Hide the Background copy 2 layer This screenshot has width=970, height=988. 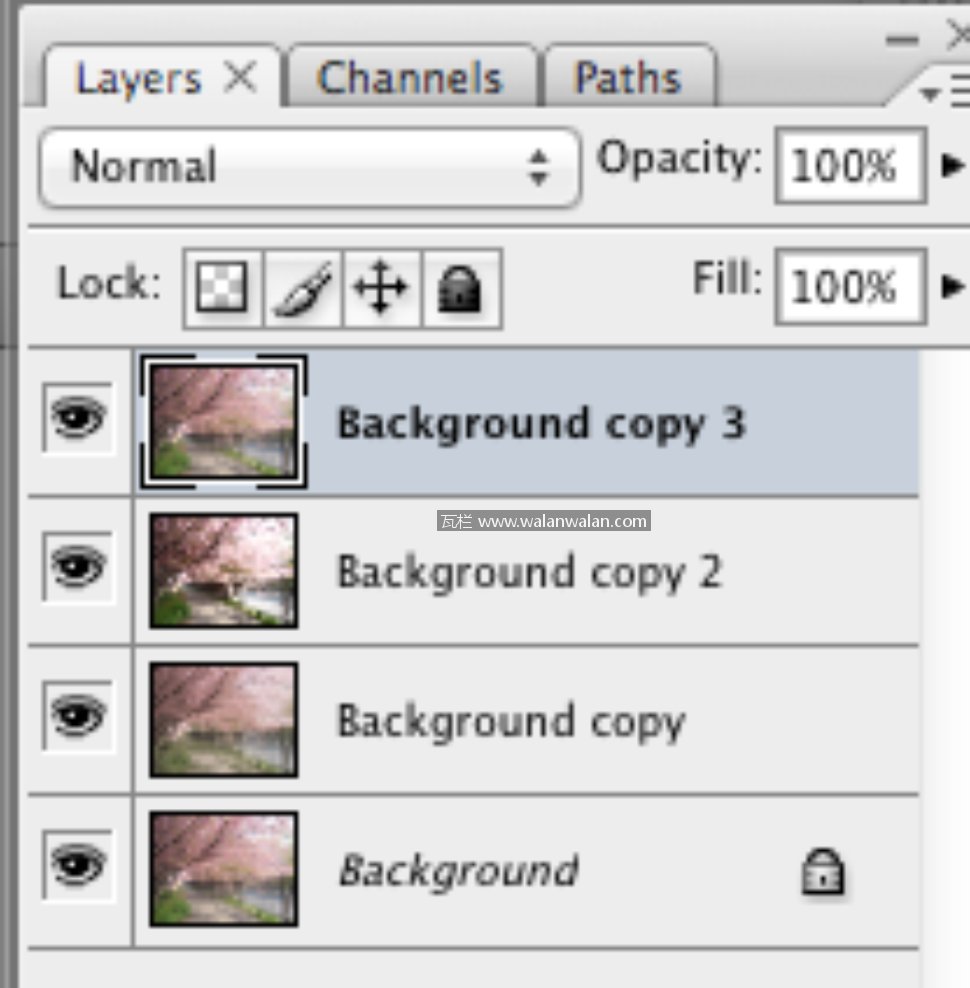(x=78, y=568)
